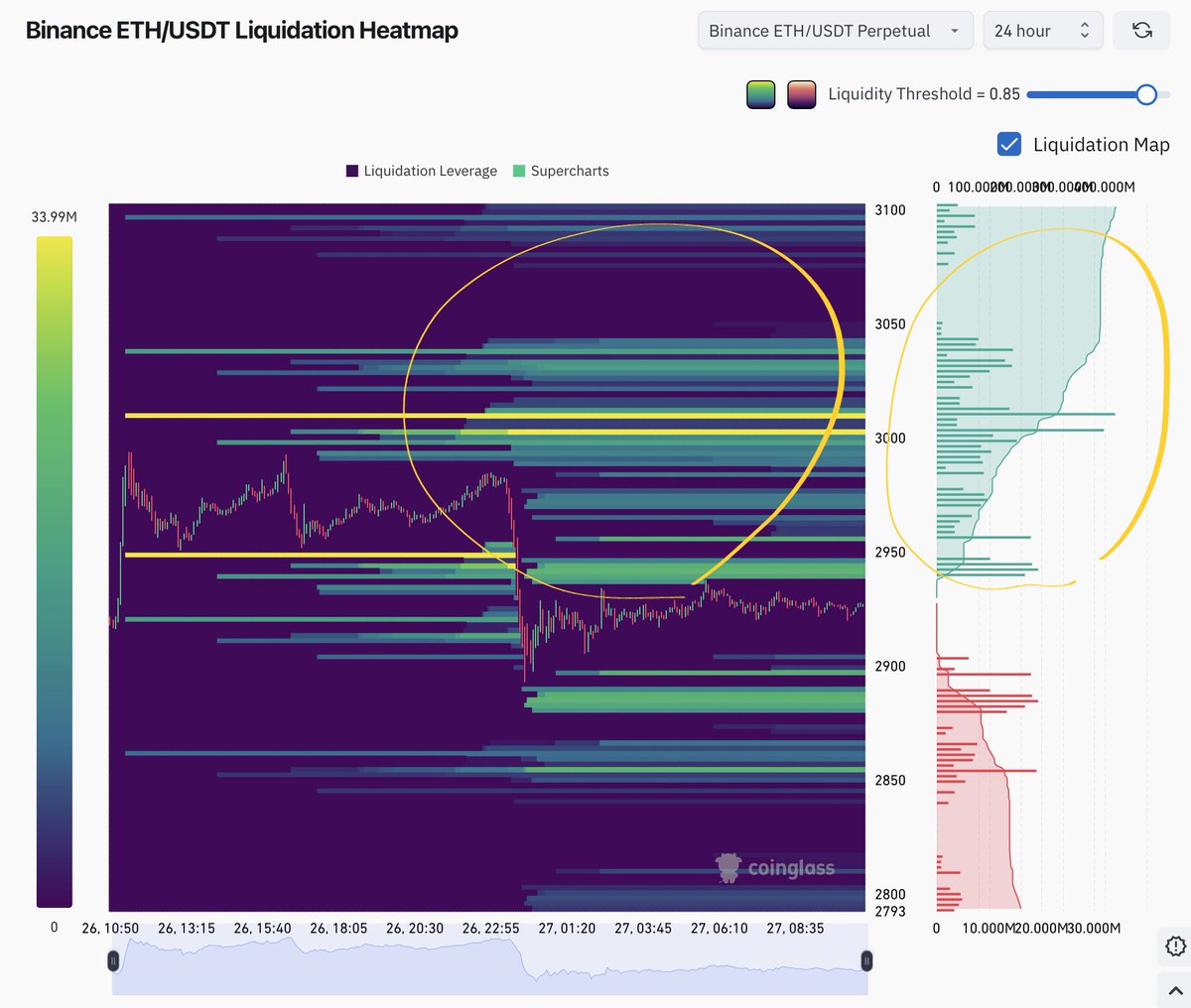1191x1008 pixels.
Task: Click the right handle of time range zoom bar
Action: [866, 960]
